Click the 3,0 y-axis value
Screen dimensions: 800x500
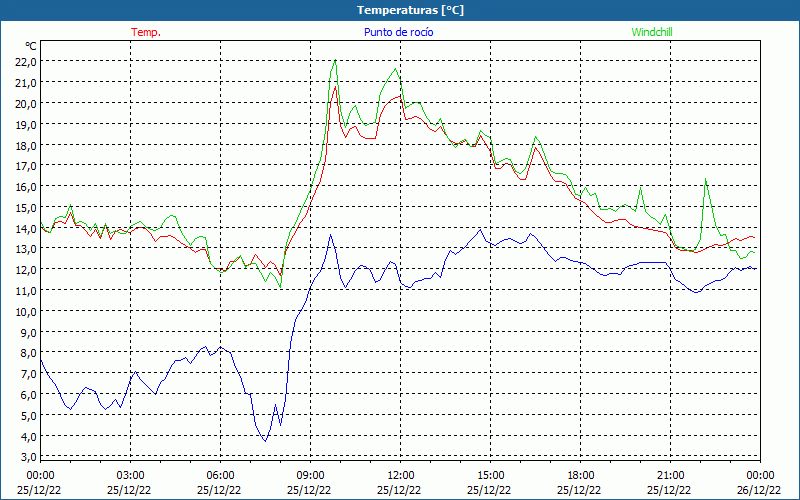(28, 456)
